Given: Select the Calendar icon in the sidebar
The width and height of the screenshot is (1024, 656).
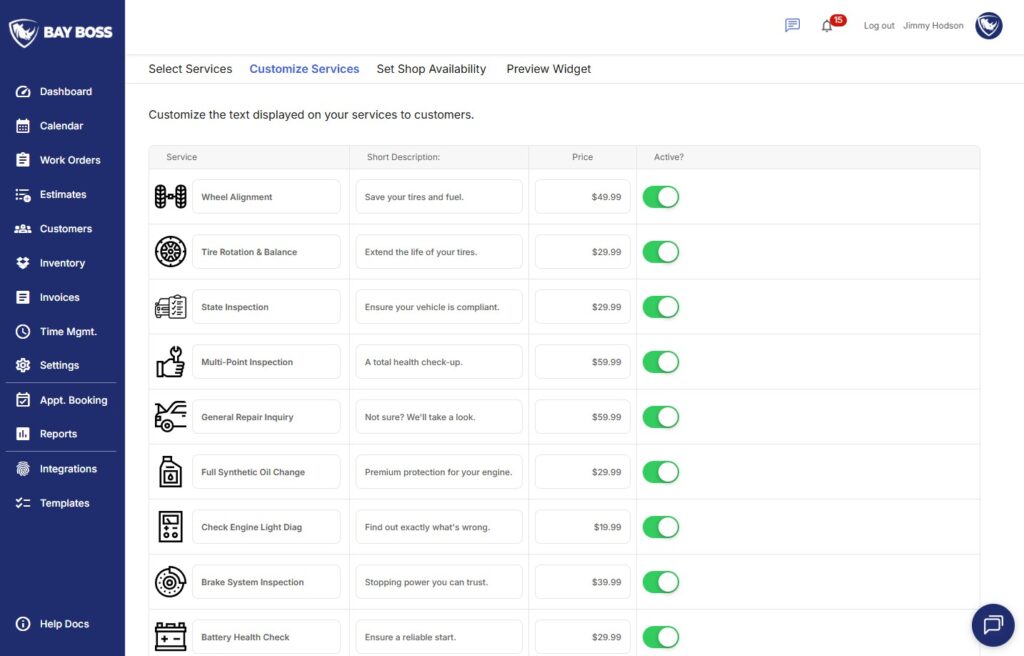Looking at the screenshot, I should [x=24, y=125].
